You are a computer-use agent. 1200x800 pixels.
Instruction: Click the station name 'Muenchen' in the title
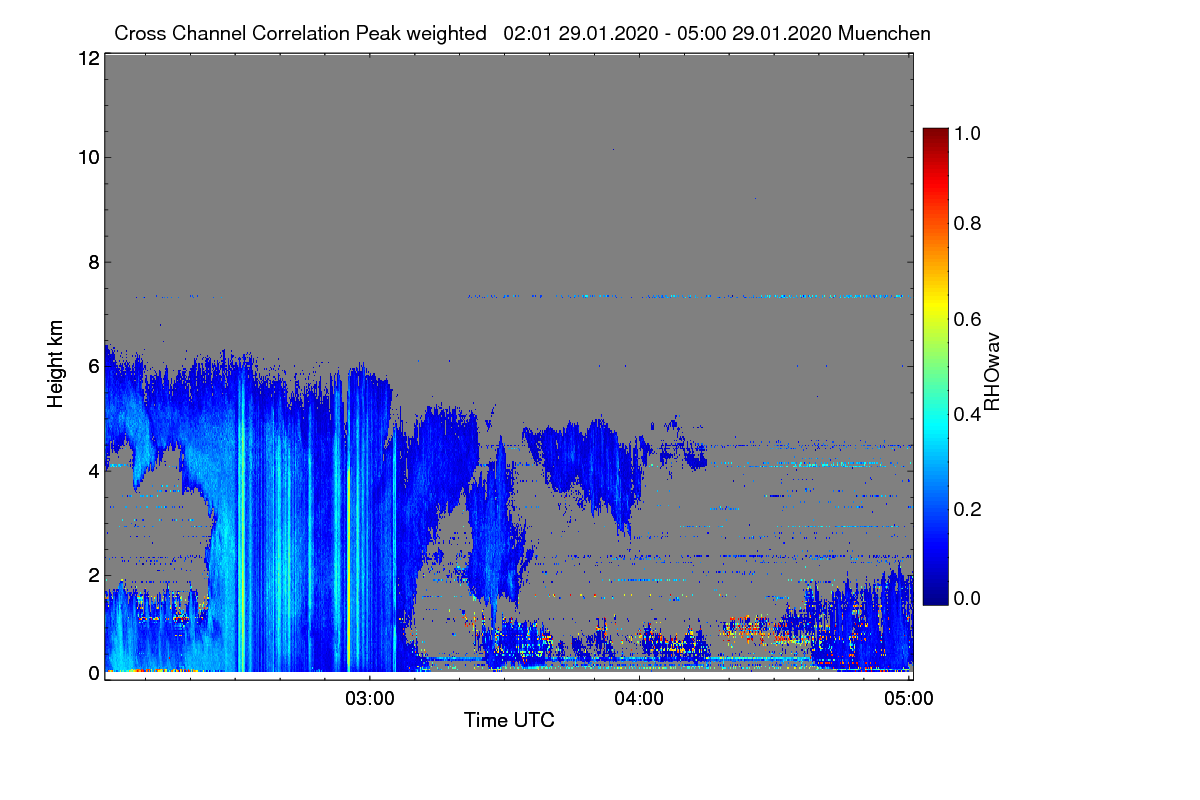click(885, 34)
